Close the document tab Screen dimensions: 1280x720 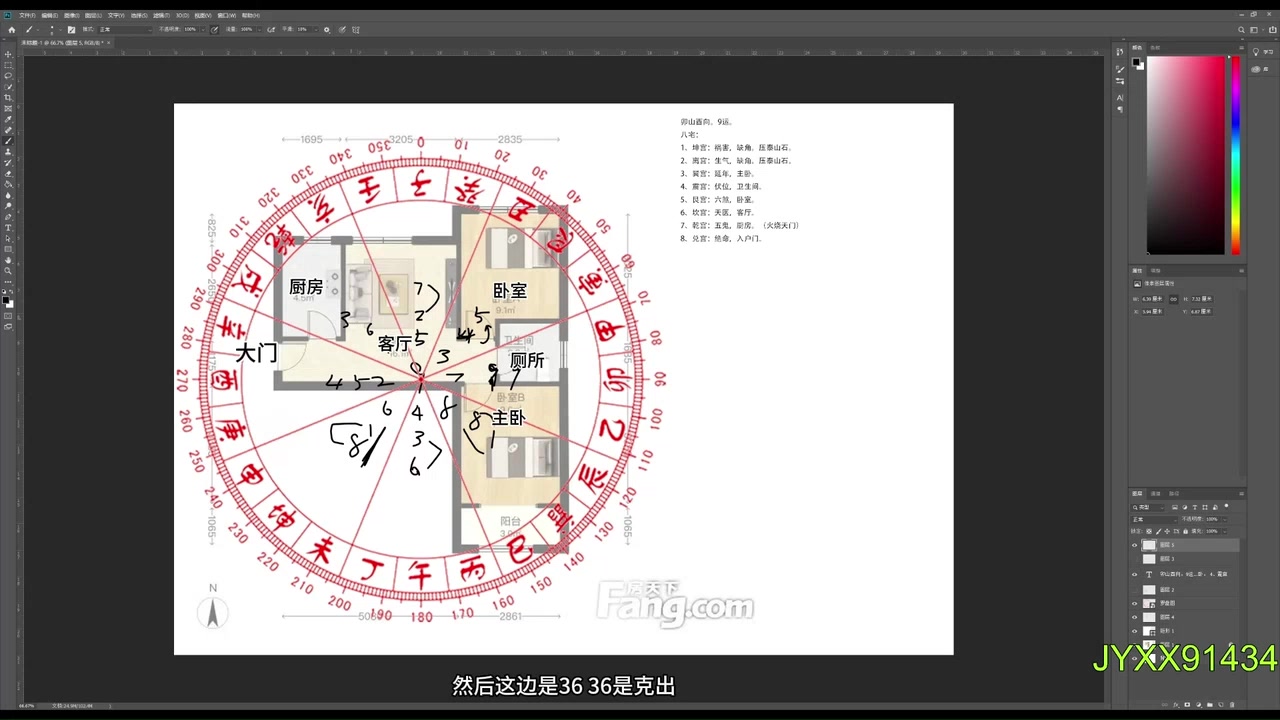[107, 43]
